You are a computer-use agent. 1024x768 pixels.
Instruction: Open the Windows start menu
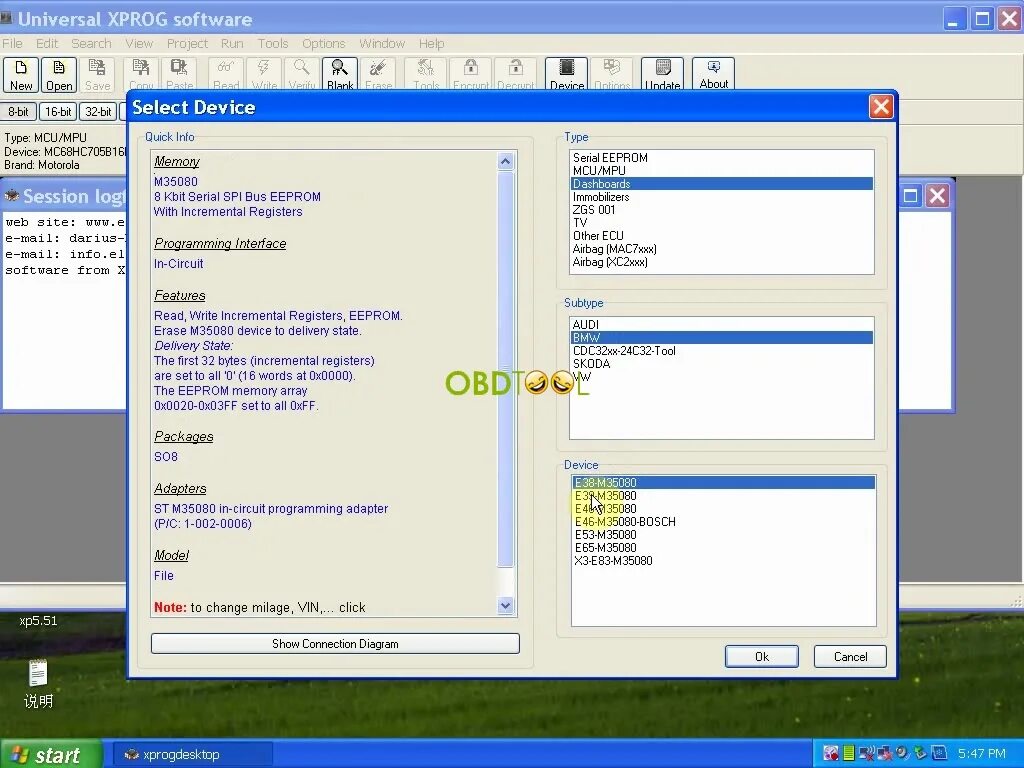[50, 754]
